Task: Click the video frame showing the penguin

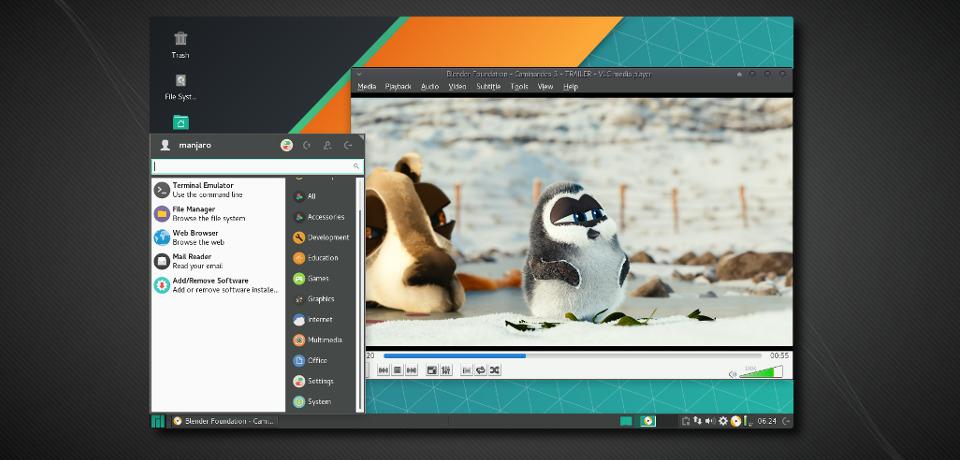Action: point(572,222)
